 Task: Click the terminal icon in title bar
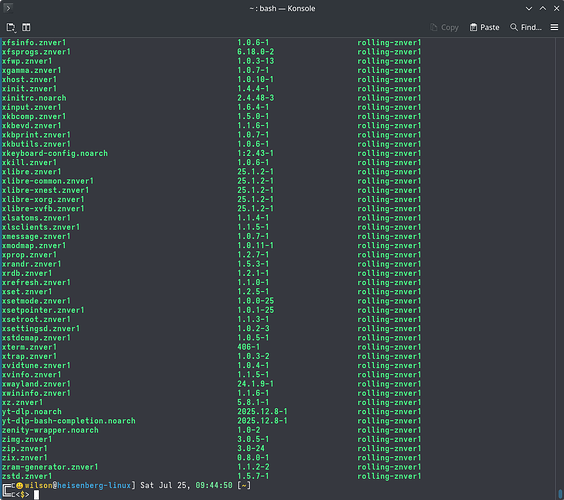[8, 8]
